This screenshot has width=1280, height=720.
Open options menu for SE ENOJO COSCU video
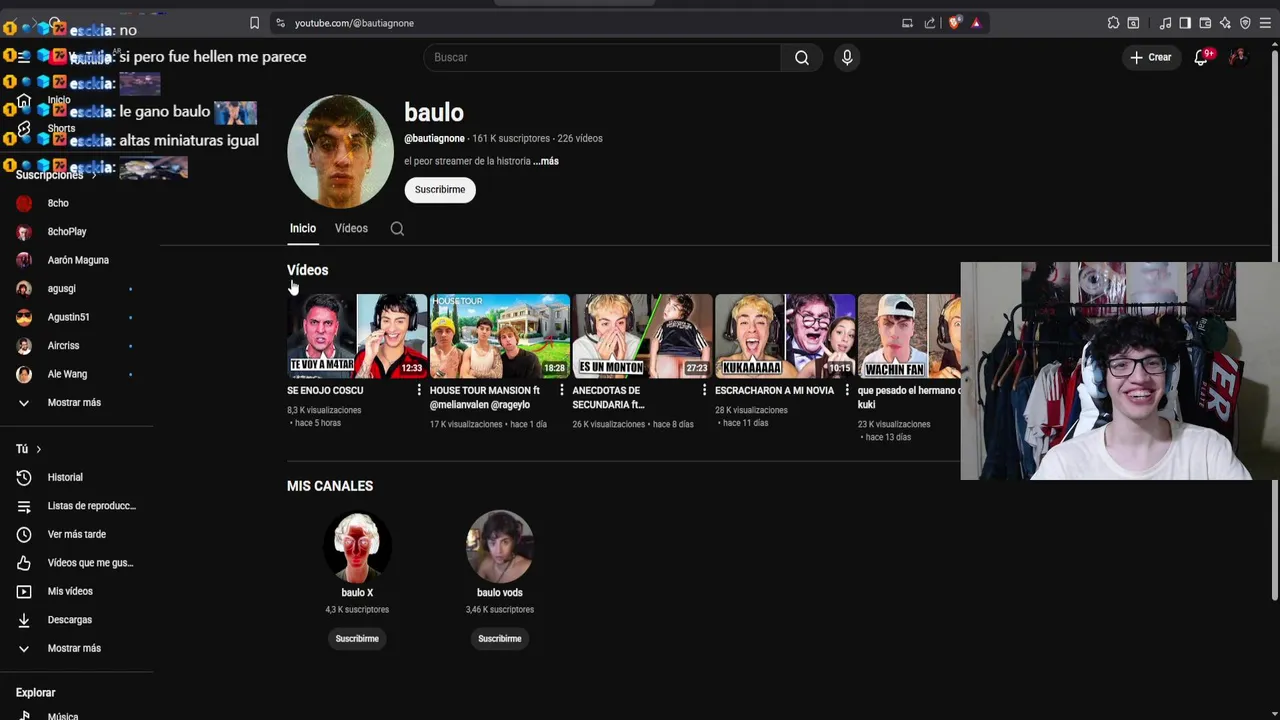419,390
